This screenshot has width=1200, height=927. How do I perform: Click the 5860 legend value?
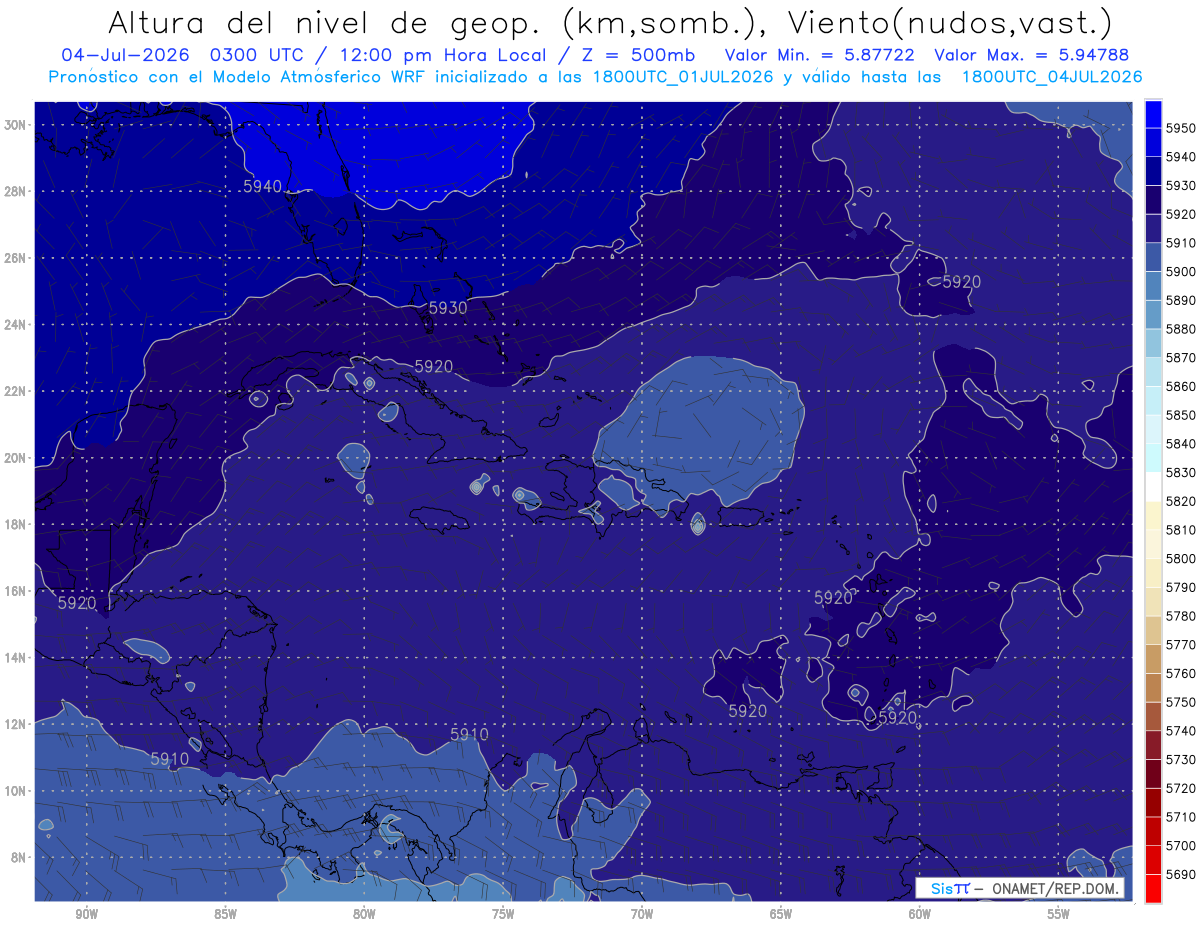[1181, 386]
